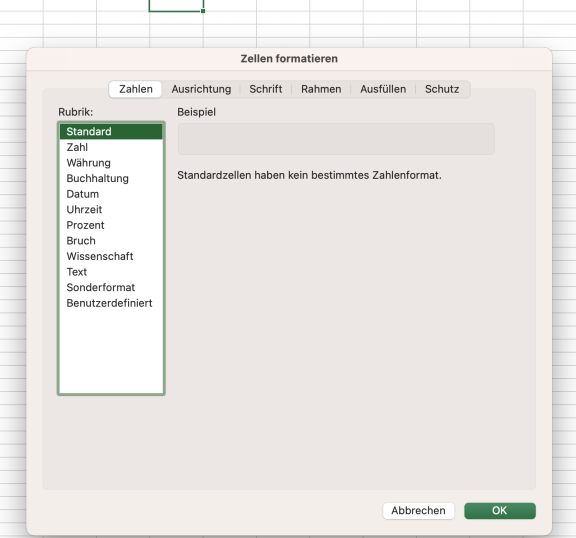
Task: Click the Abbrechen button
Action: [418, 511]
